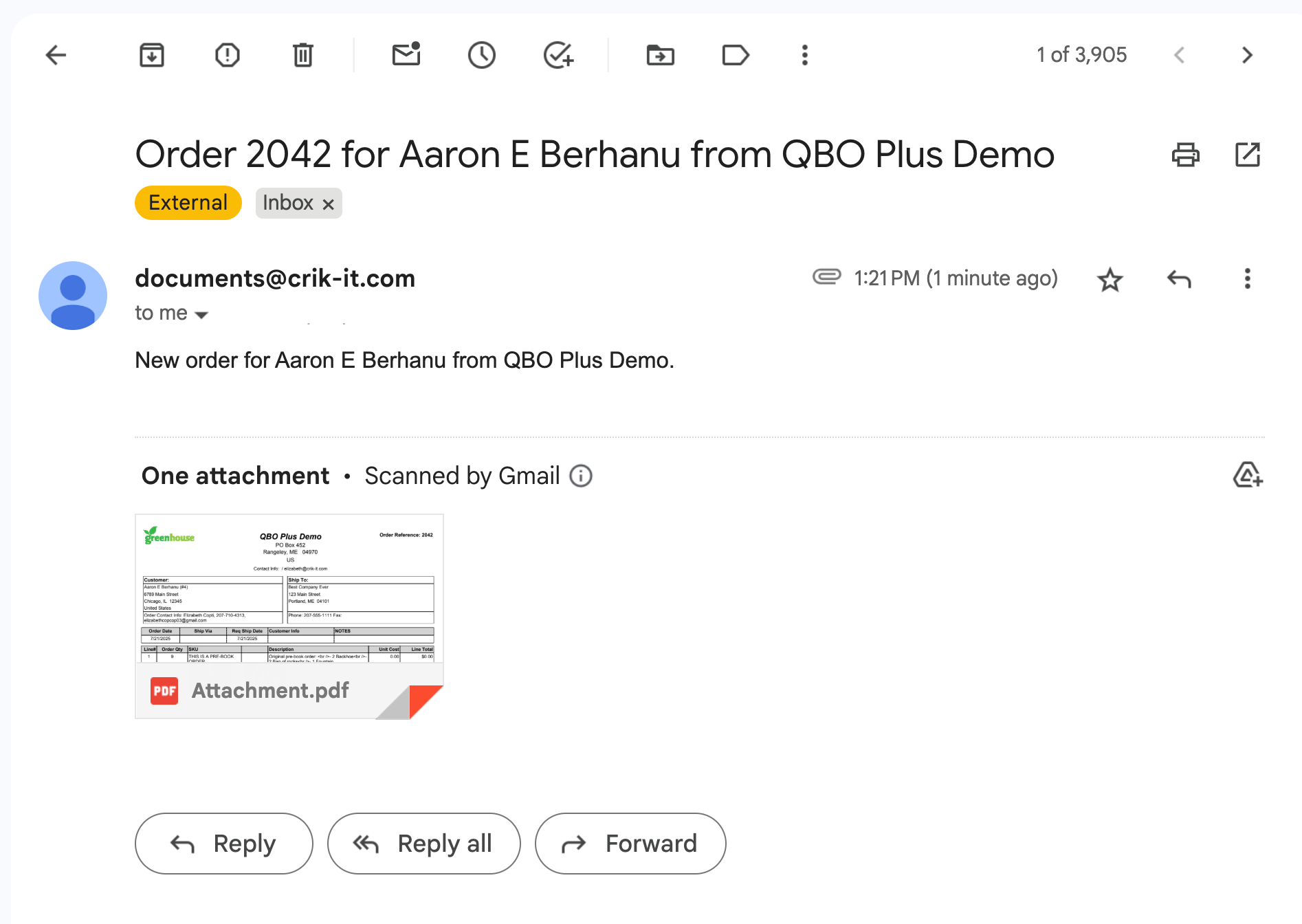Report this email as spam
Viewport: 1302px width, 924px height.
[227, 55]
